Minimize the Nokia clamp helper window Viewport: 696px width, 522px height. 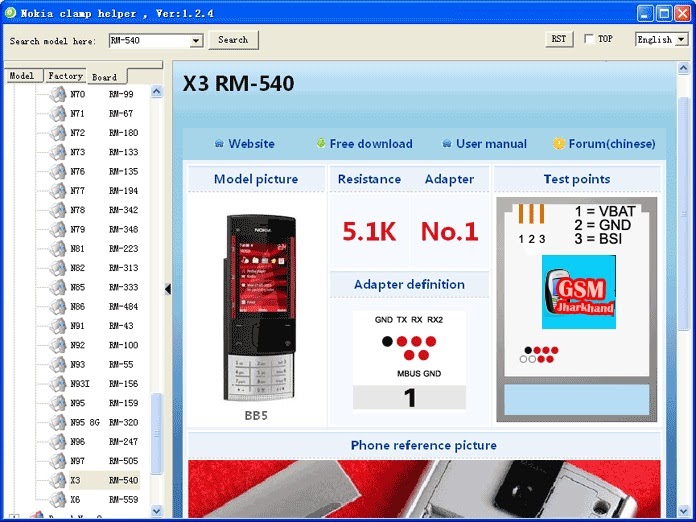pyautogui.click(x=645, y=13)
